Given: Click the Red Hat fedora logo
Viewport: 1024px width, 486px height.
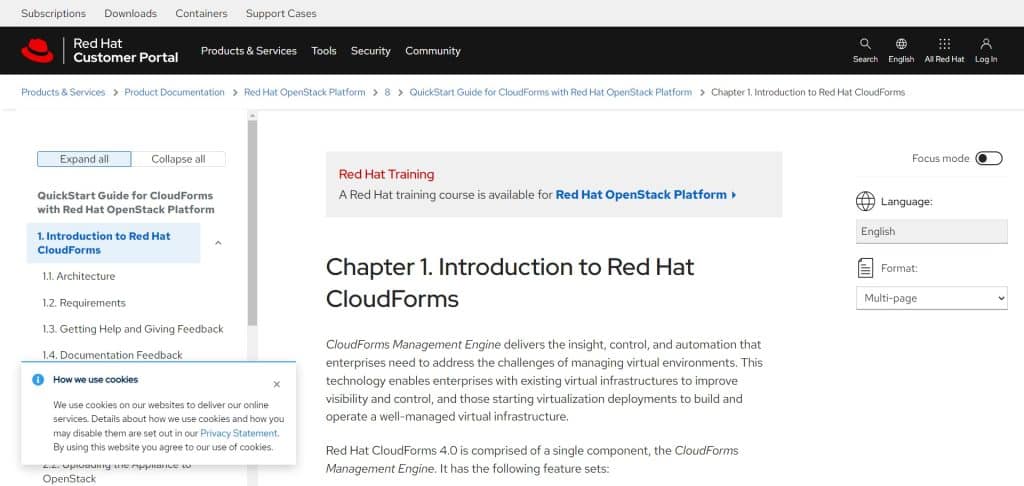Looking at the screenshot, I should 37,50.
